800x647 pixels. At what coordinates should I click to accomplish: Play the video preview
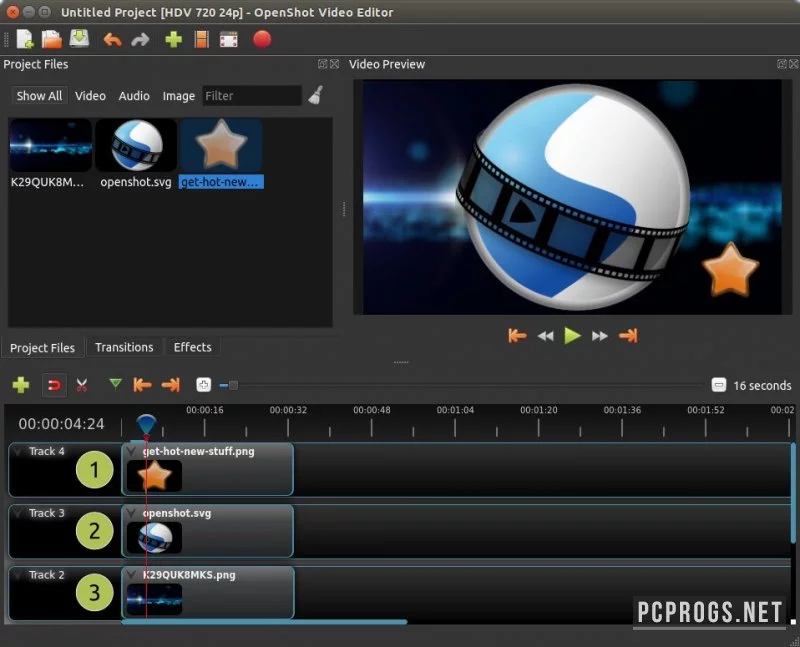tap(572, 336)
